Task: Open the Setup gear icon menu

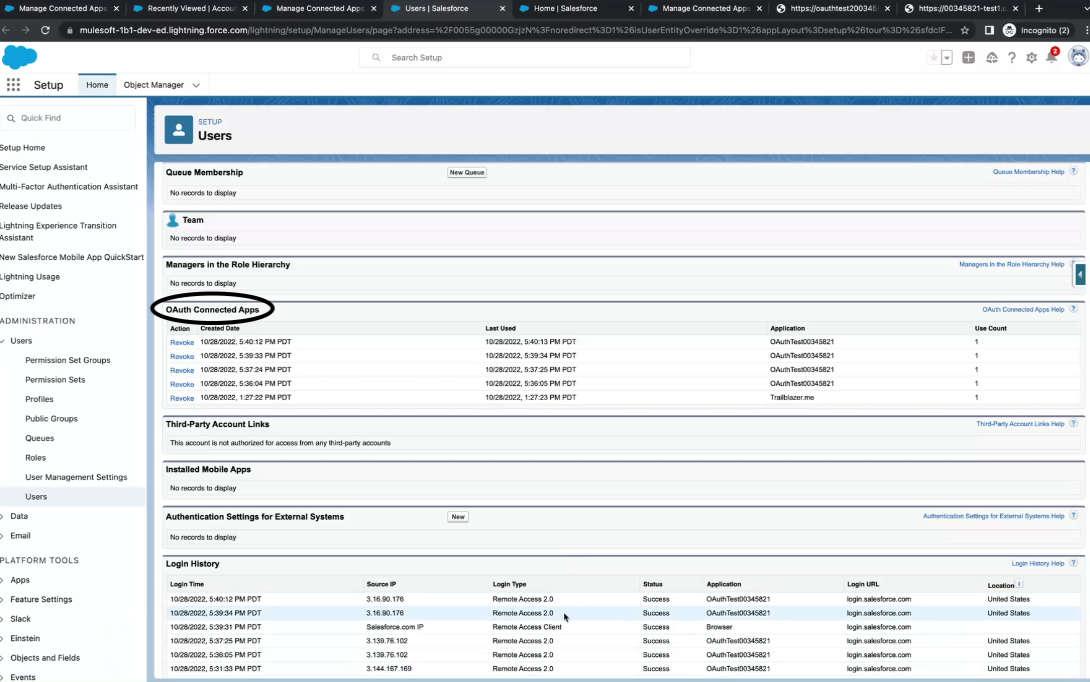Action: (1031, 58)
